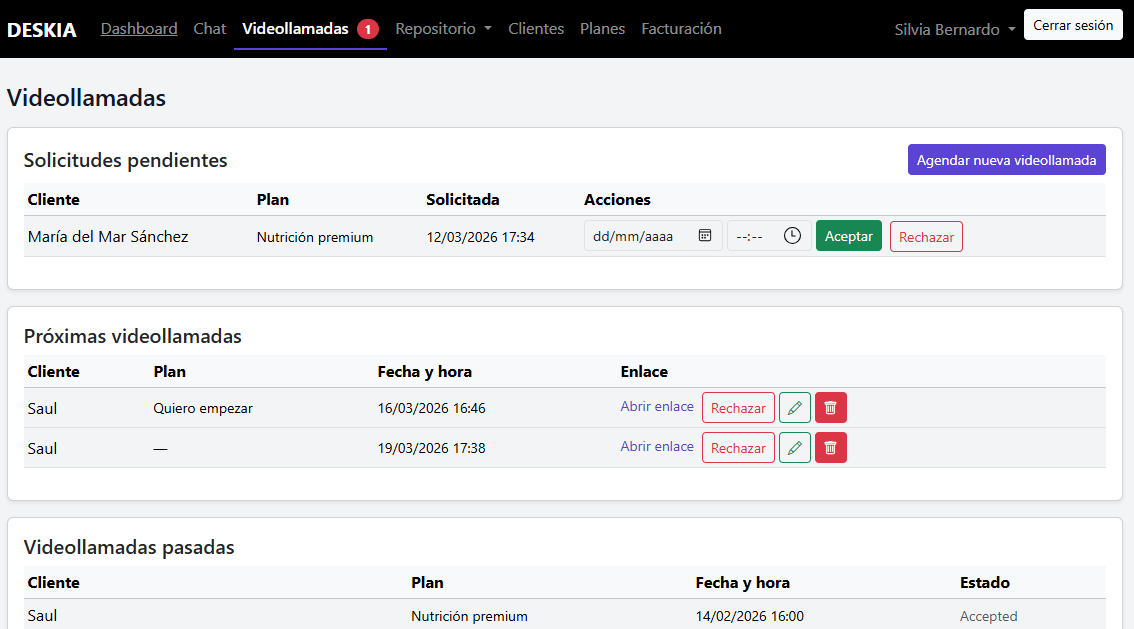Edit the 16/03/2026 video call with pencil icon
Viewport: 1134px width, 629px height.
click(x=795, y=408)
